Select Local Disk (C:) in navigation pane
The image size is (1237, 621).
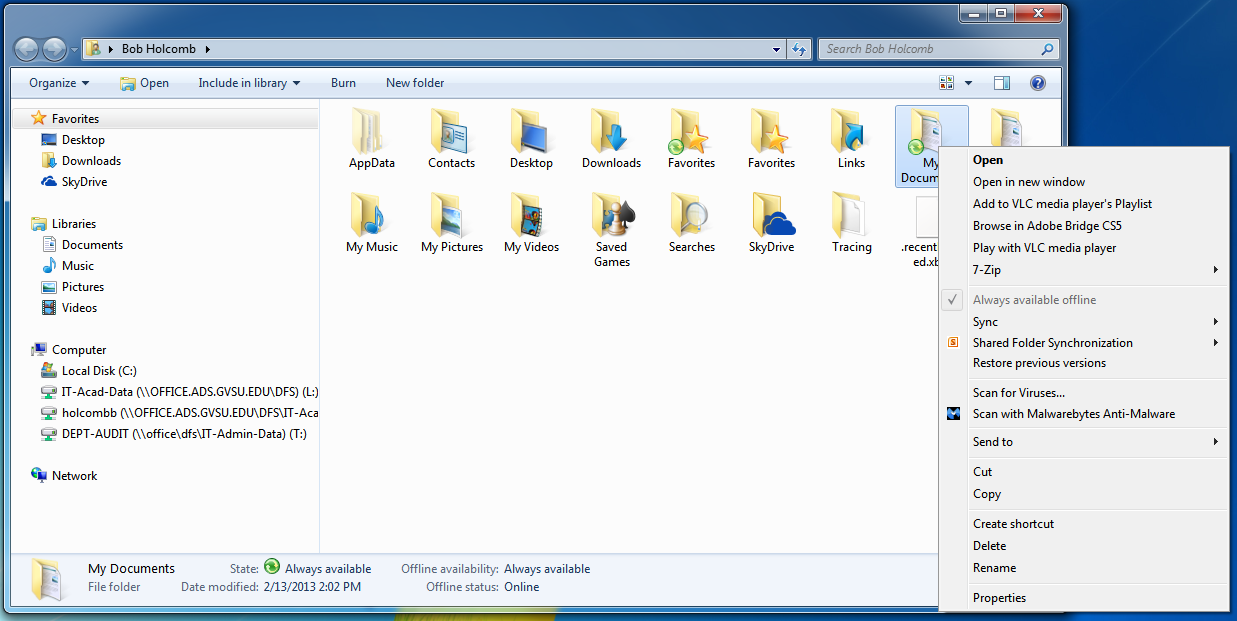(x=99, y=371)
